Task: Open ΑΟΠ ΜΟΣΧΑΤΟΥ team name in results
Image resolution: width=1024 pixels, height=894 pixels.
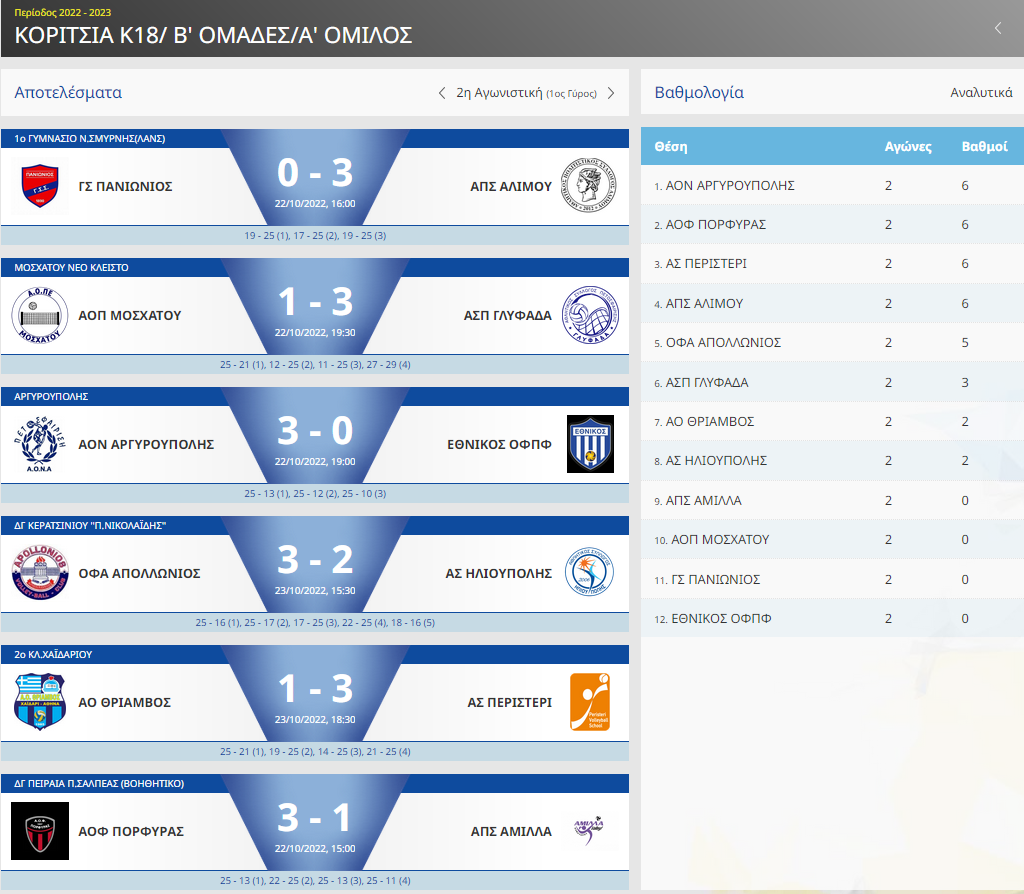Action: (x=130, y=315)
